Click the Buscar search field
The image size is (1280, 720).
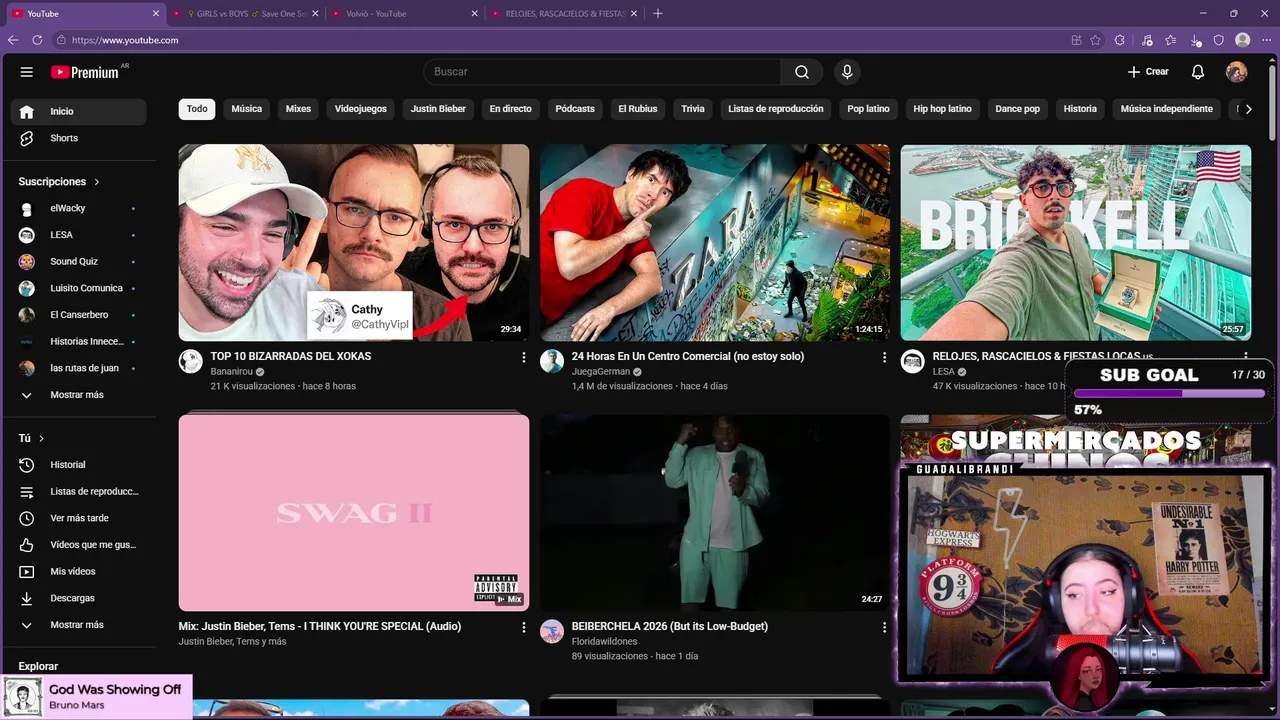pyautogui.click(x=602, y=72)
